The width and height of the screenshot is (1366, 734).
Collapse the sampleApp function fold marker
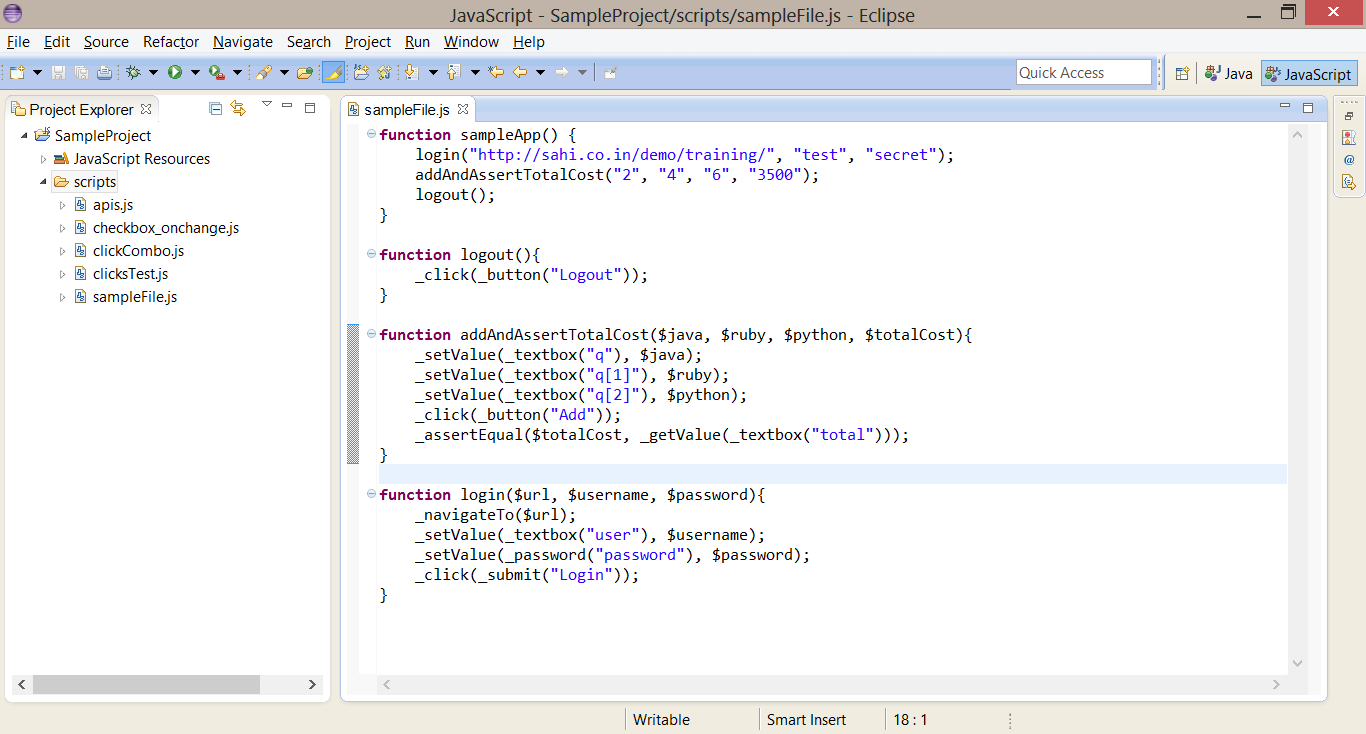(x=371, y=135)
